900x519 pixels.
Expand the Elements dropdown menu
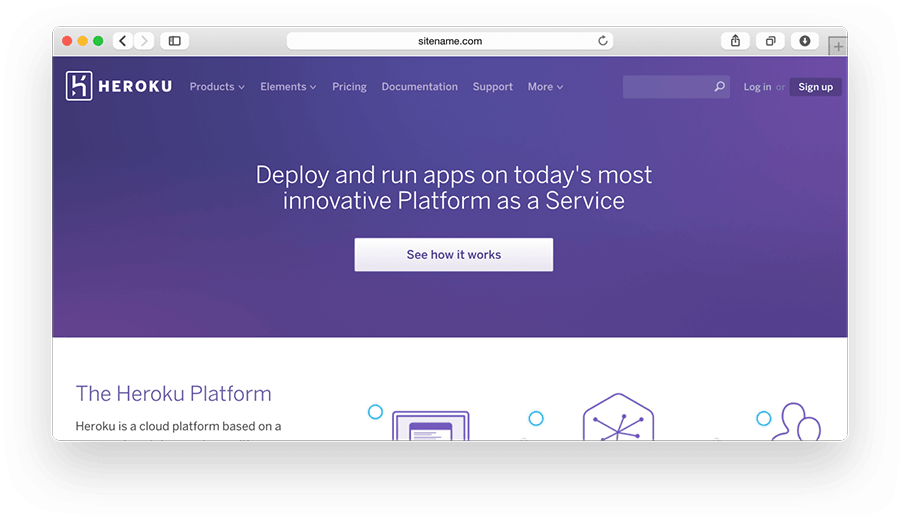tap(288, 87)
